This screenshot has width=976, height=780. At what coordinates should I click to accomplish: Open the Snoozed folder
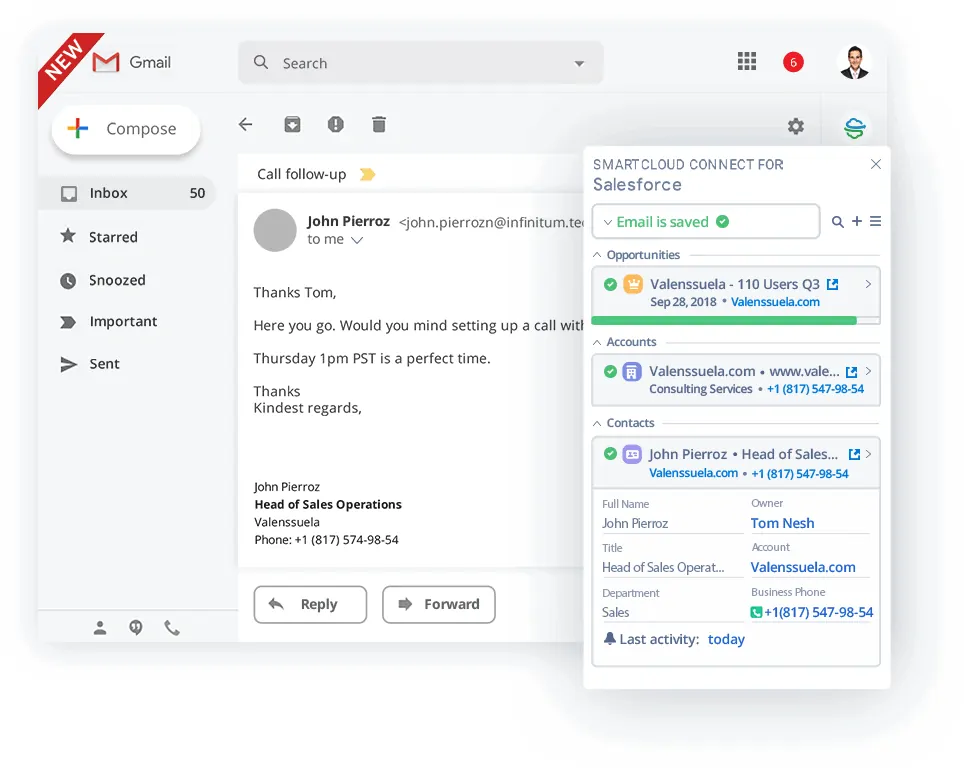click(x=103, y=280)
